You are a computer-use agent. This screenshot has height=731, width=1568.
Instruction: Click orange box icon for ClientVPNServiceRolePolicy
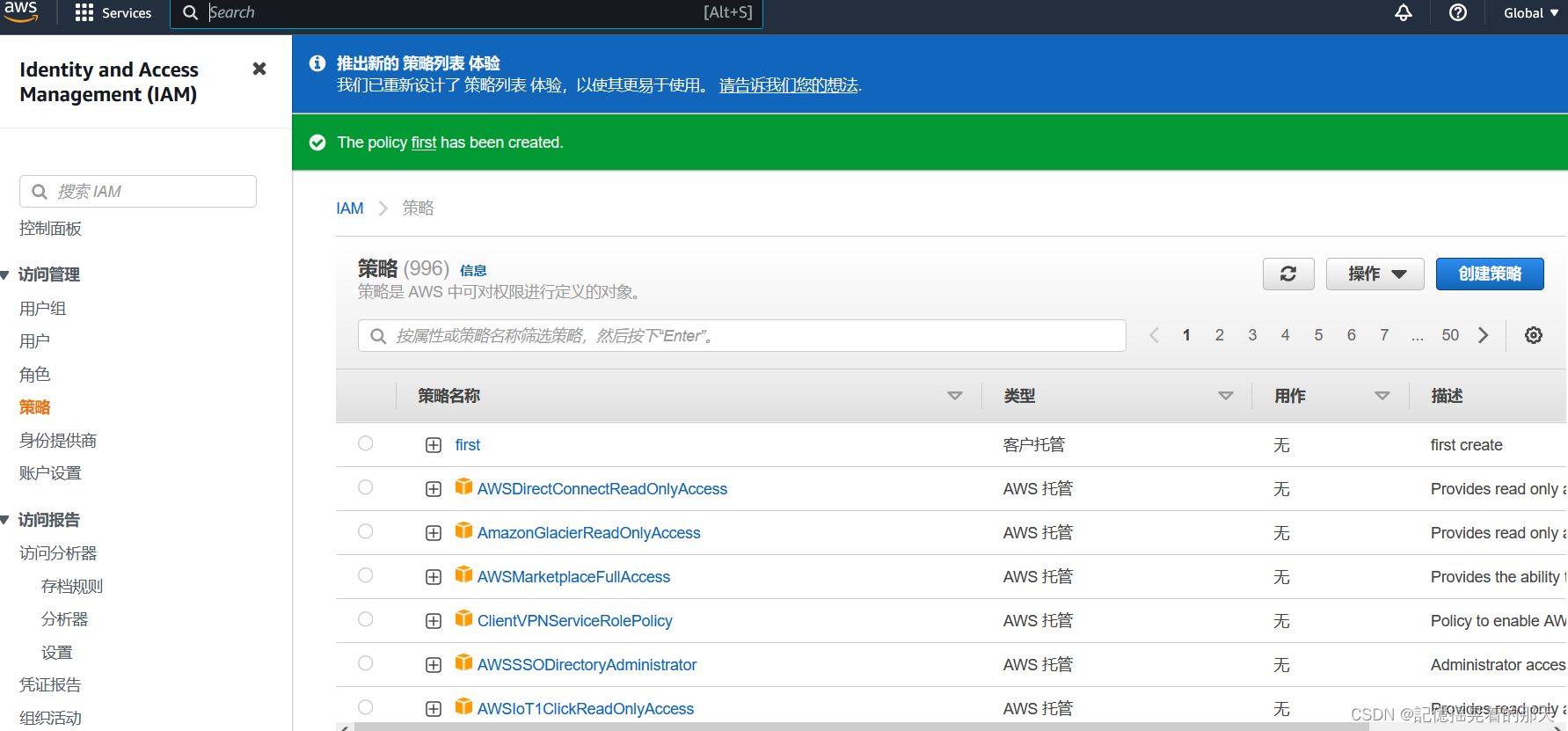pyautogui.click(x=463, y=618)
